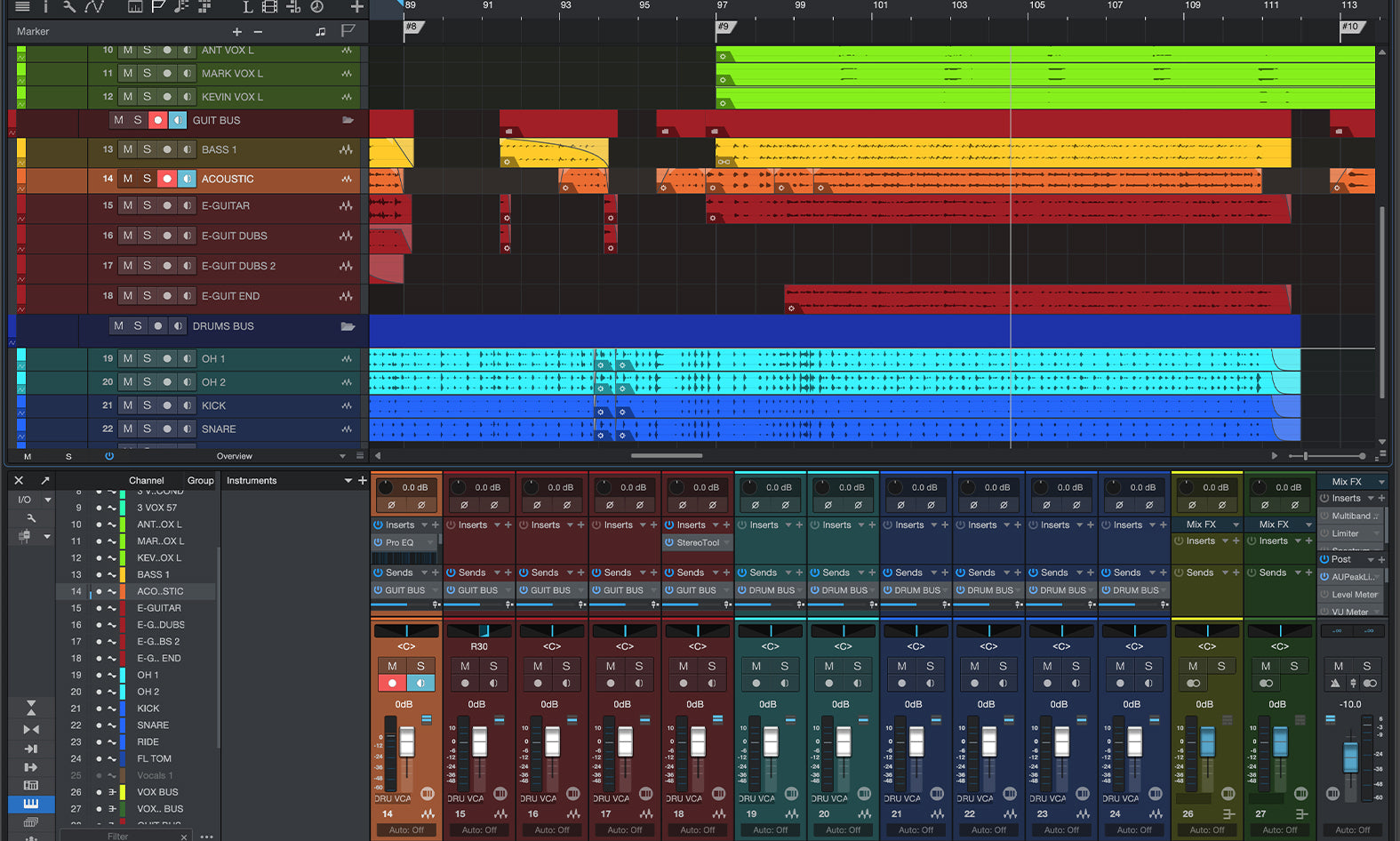Switch to the Channel tab in channel list
1400x841 pixels.
point(146,480)
